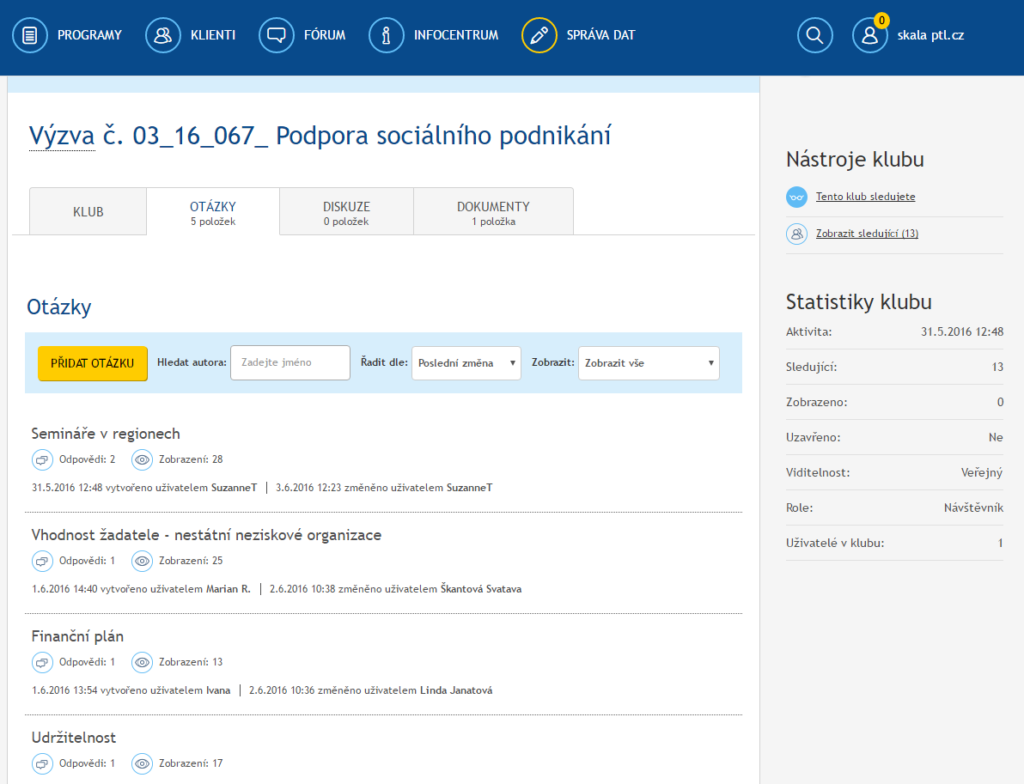Switch to the Diskuze tab
The width and height of the screenshot is (1024, 784).
[x=346, y=212]
